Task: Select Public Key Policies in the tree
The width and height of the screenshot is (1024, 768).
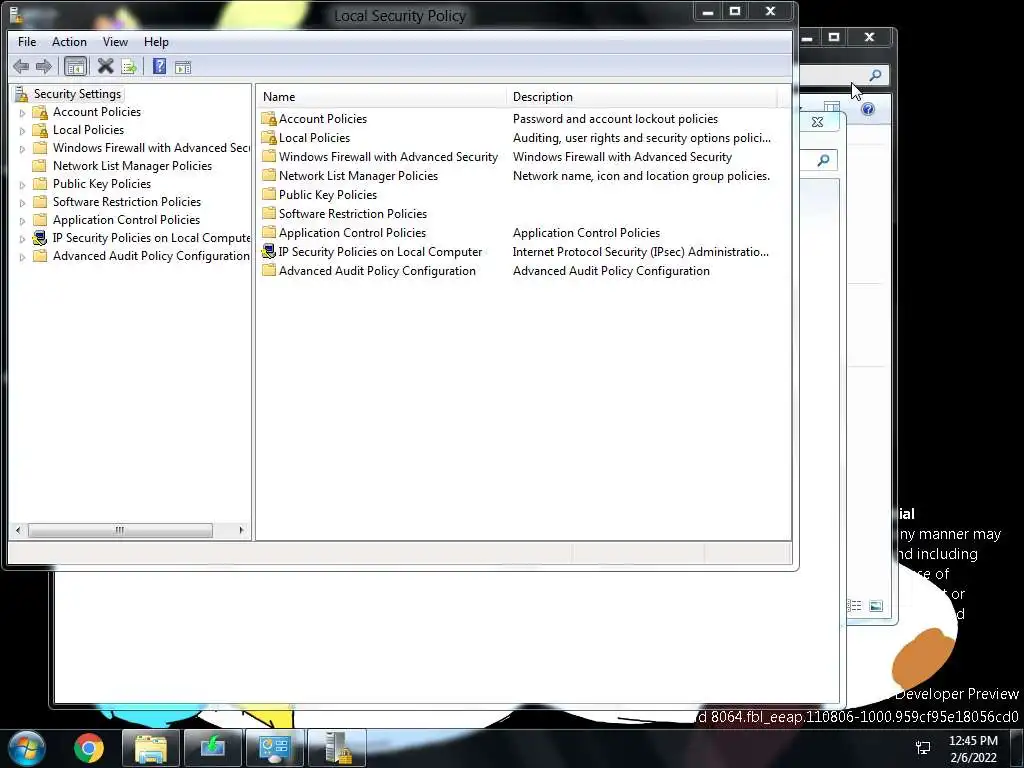Action: 102,184
